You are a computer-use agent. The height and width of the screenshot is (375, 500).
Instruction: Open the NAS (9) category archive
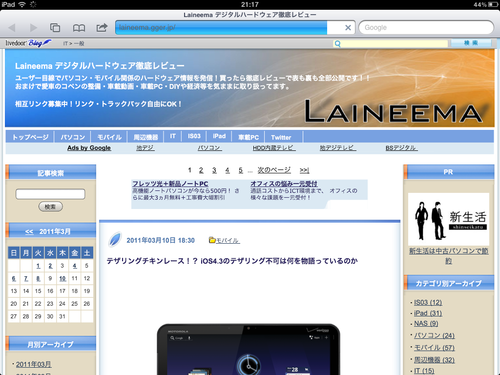pos(426,323)
